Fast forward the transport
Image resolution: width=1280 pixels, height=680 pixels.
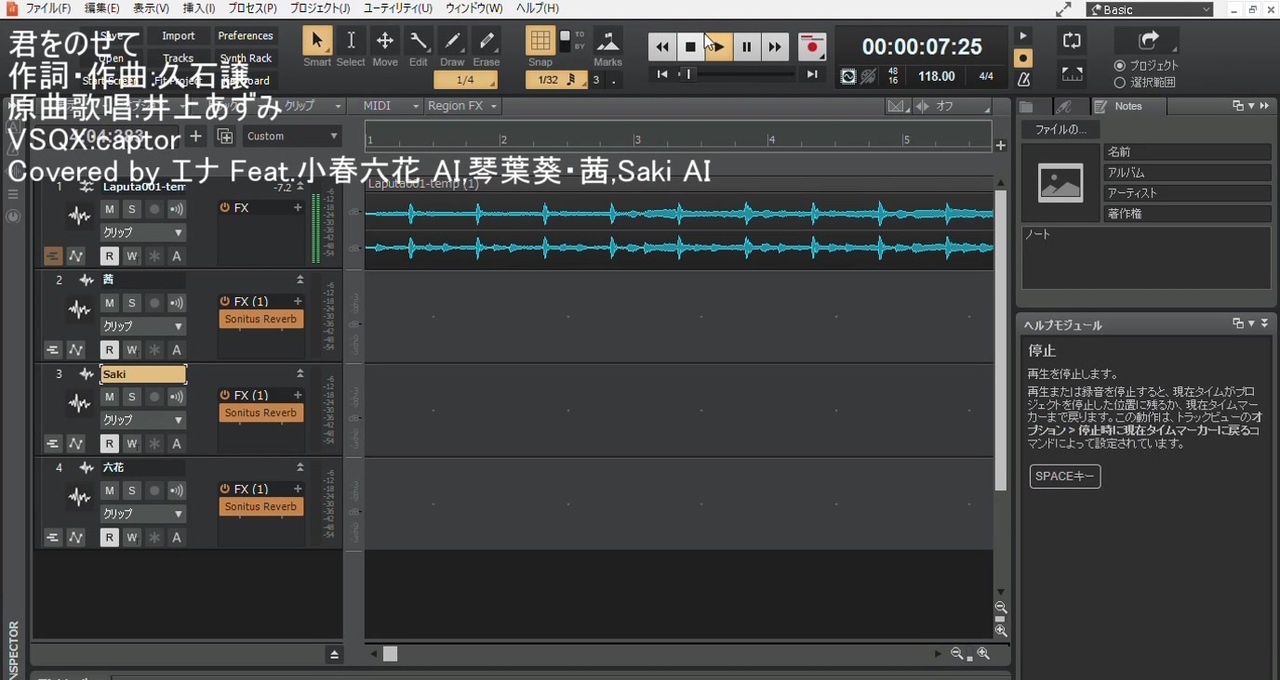point(774,46)
